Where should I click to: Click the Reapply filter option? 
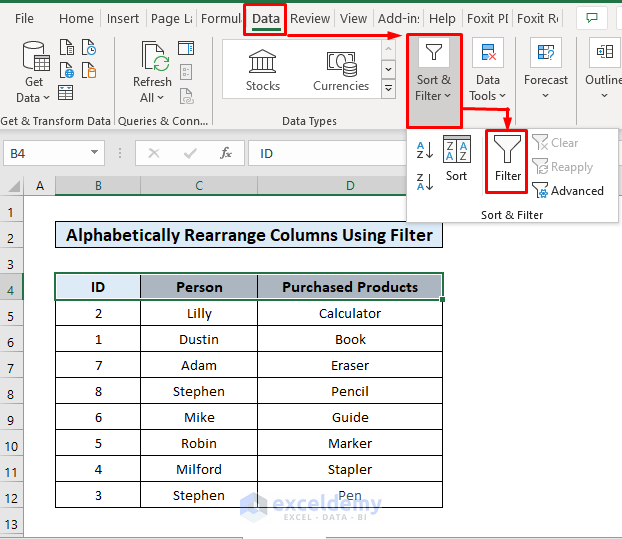pyautogui.click(x=562, y=167)
